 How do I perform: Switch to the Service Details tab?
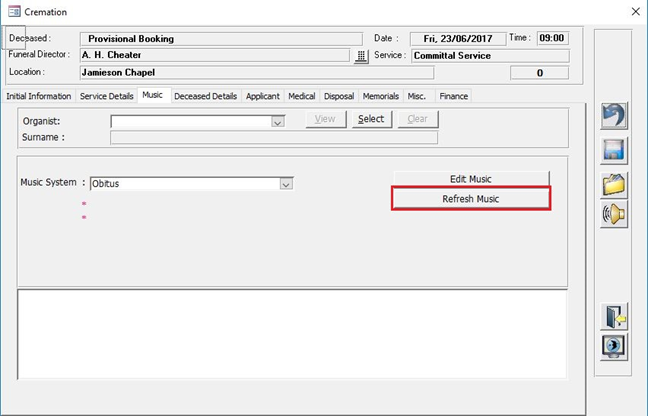pos(107,96)
